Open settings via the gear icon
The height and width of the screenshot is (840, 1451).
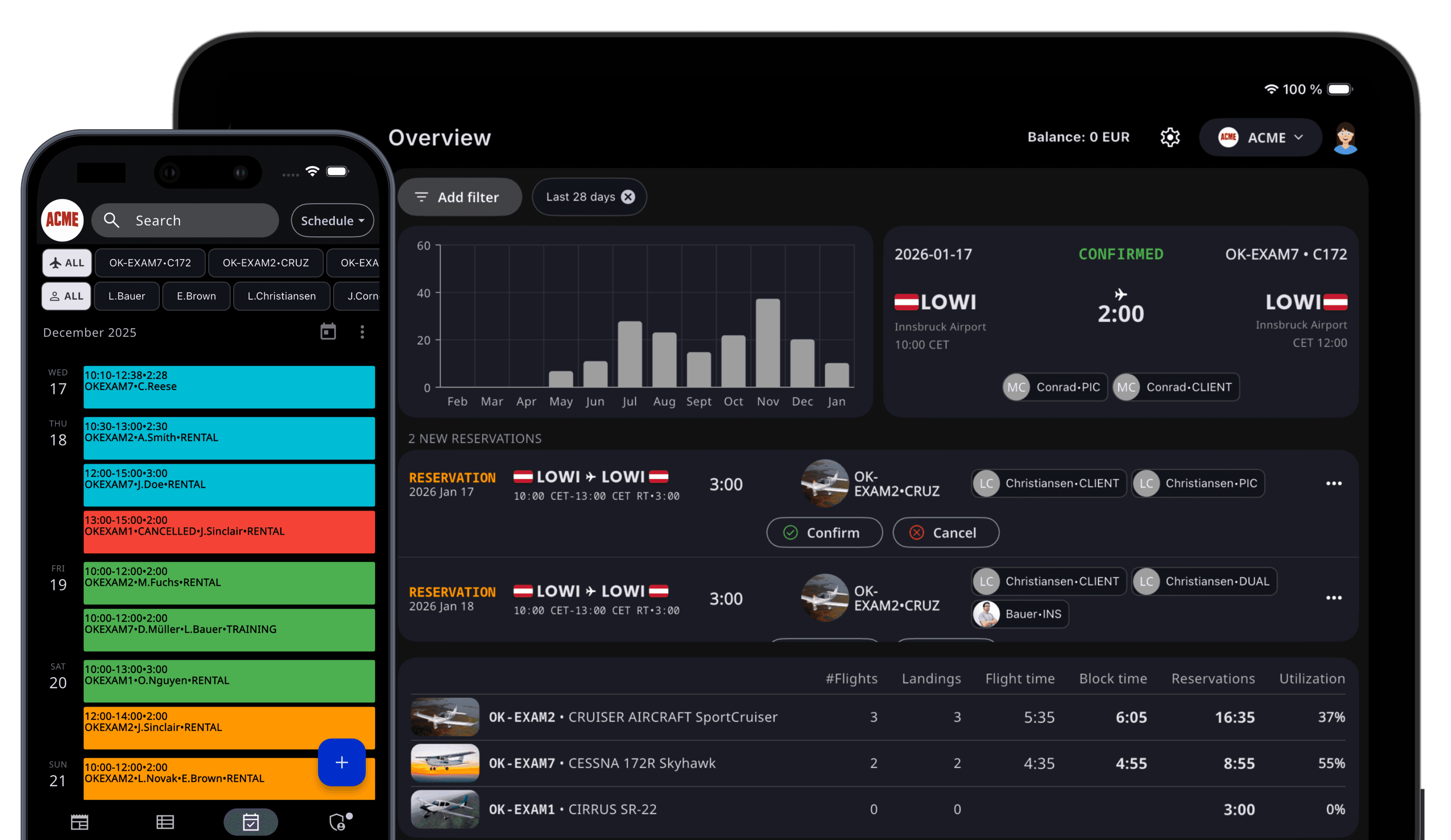[1169, 137]
